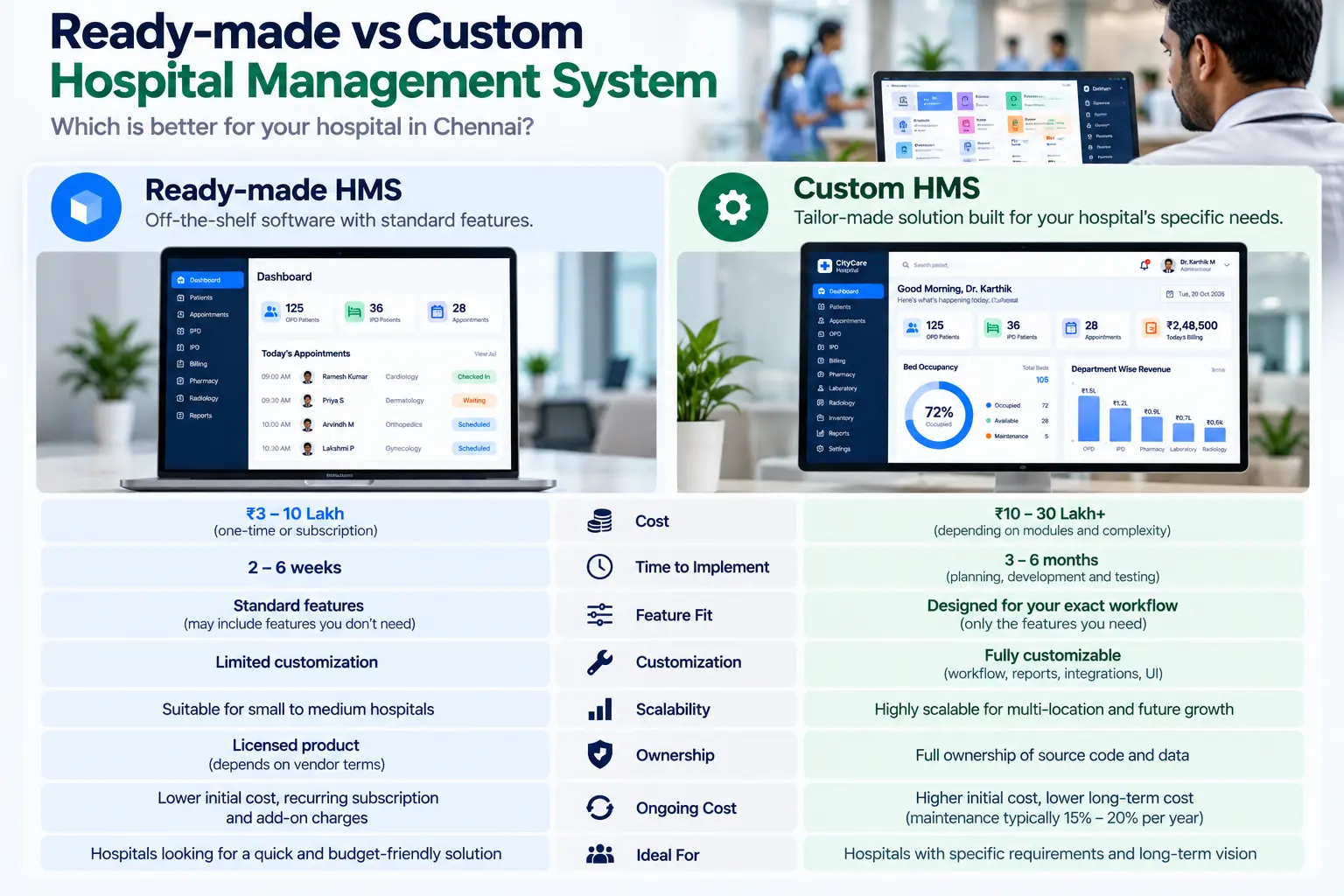Click the bar chart Scalability icon

[600, 710]
